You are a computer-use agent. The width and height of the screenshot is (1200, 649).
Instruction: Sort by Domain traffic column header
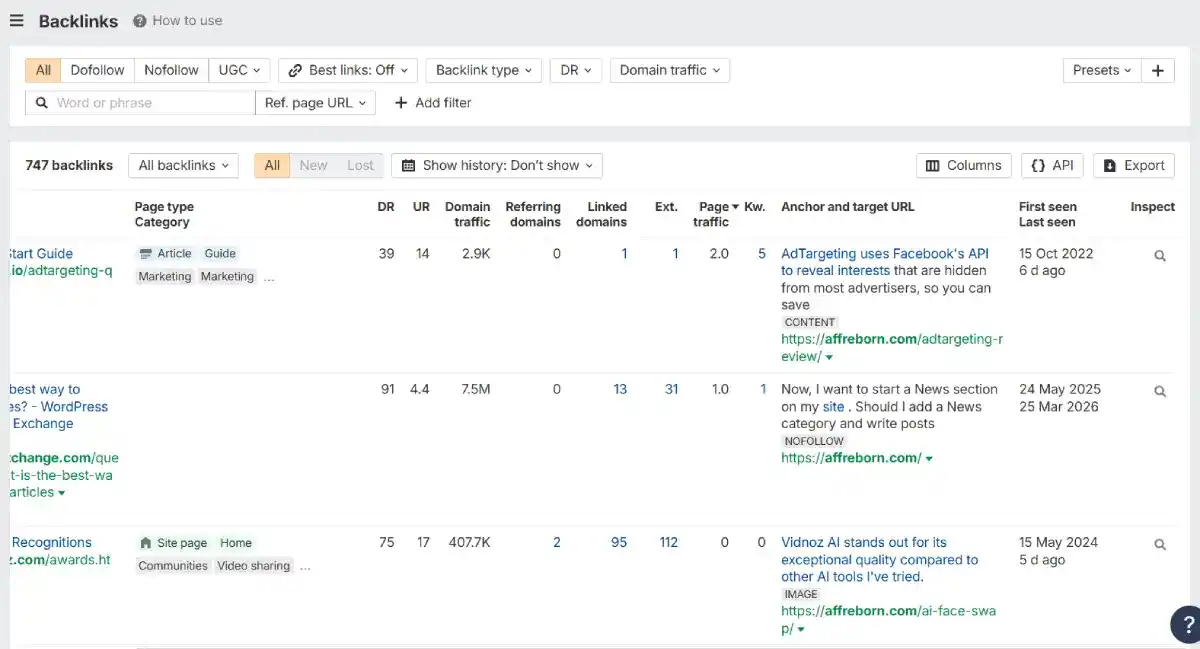tap(468, 214)
